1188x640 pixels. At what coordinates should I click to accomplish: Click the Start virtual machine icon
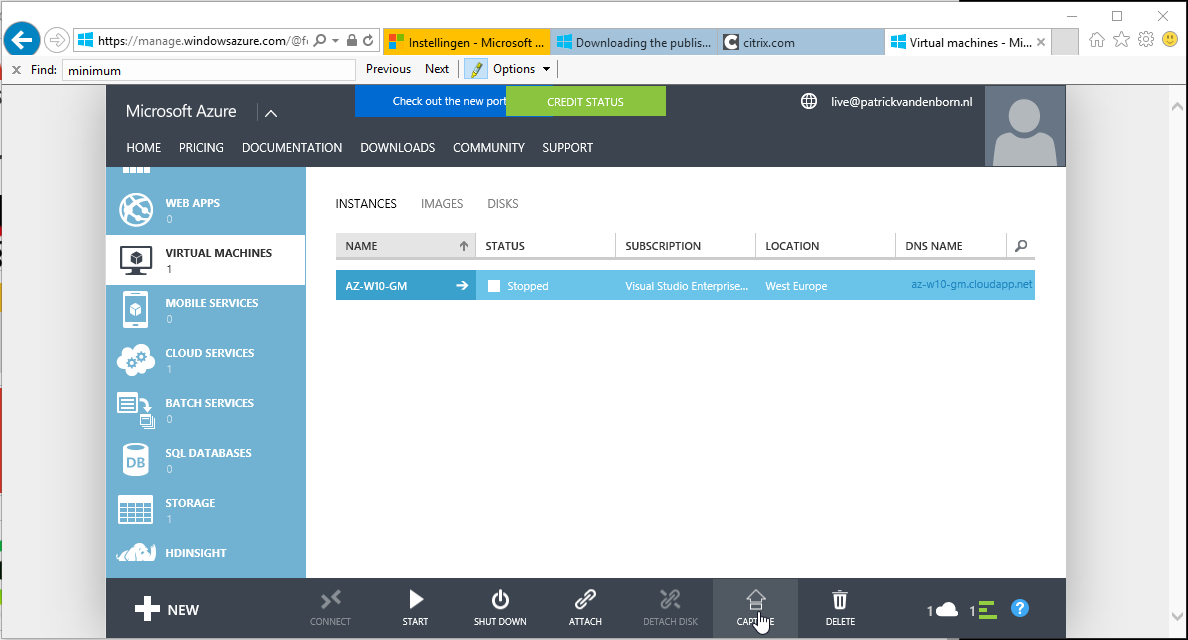point(415,600)
